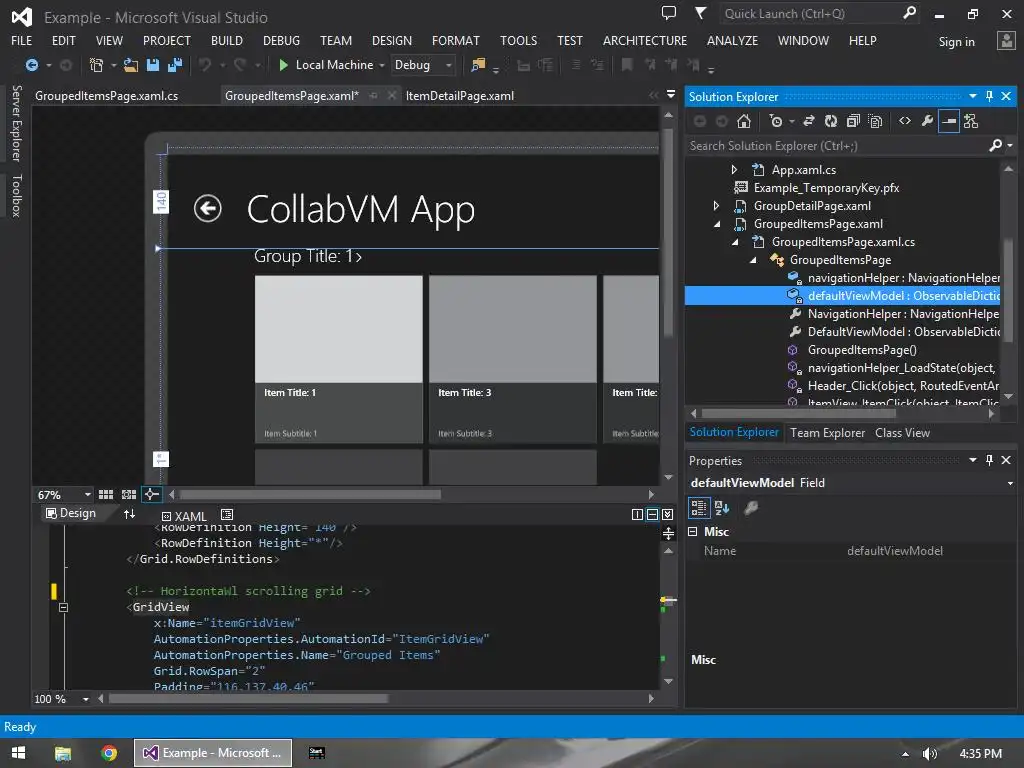Open the account avatar icon next to Sign in

(x=1006, y=40)
